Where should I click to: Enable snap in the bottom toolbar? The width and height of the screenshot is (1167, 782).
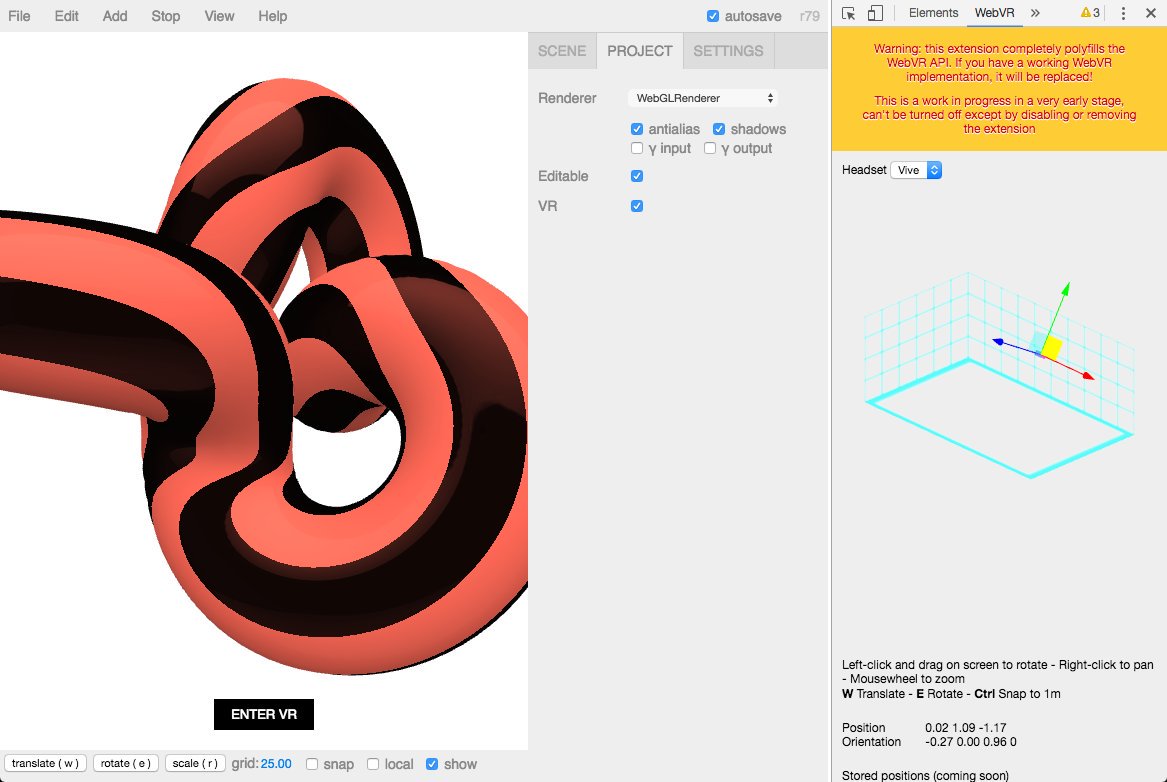(x=313, y=763)
